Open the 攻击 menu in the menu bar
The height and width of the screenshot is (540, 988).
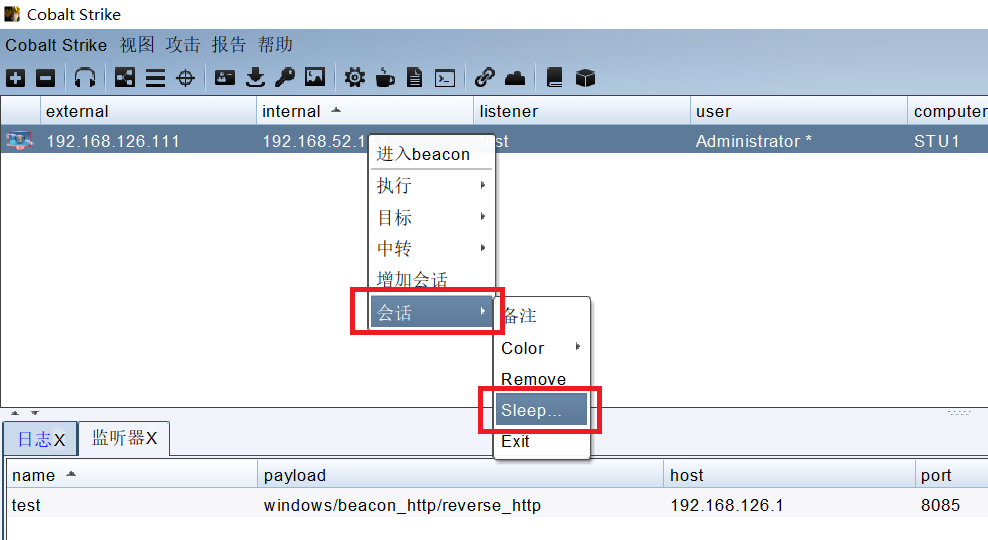click(x=183, y=45)
